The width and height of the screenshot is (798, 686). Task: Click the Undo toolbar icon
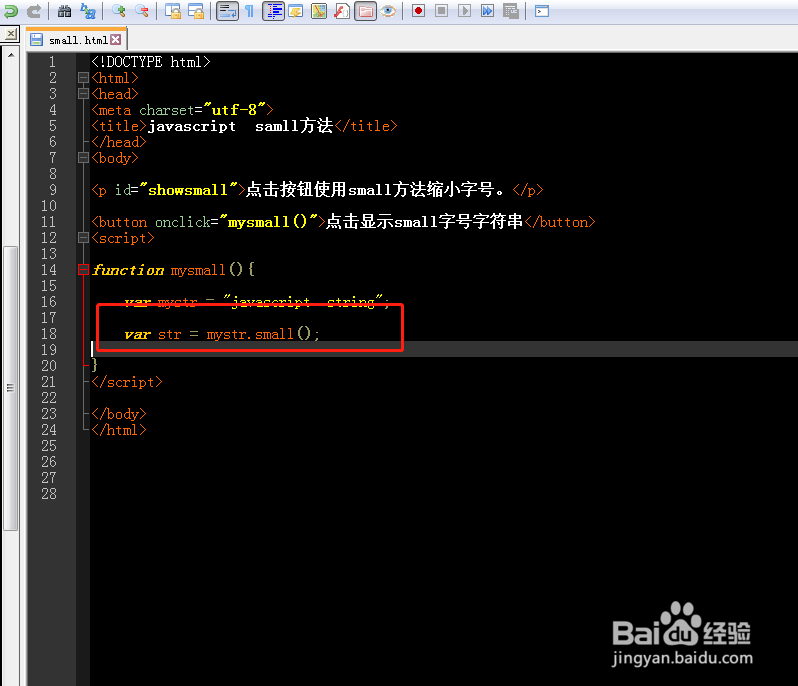pos(10,11)
